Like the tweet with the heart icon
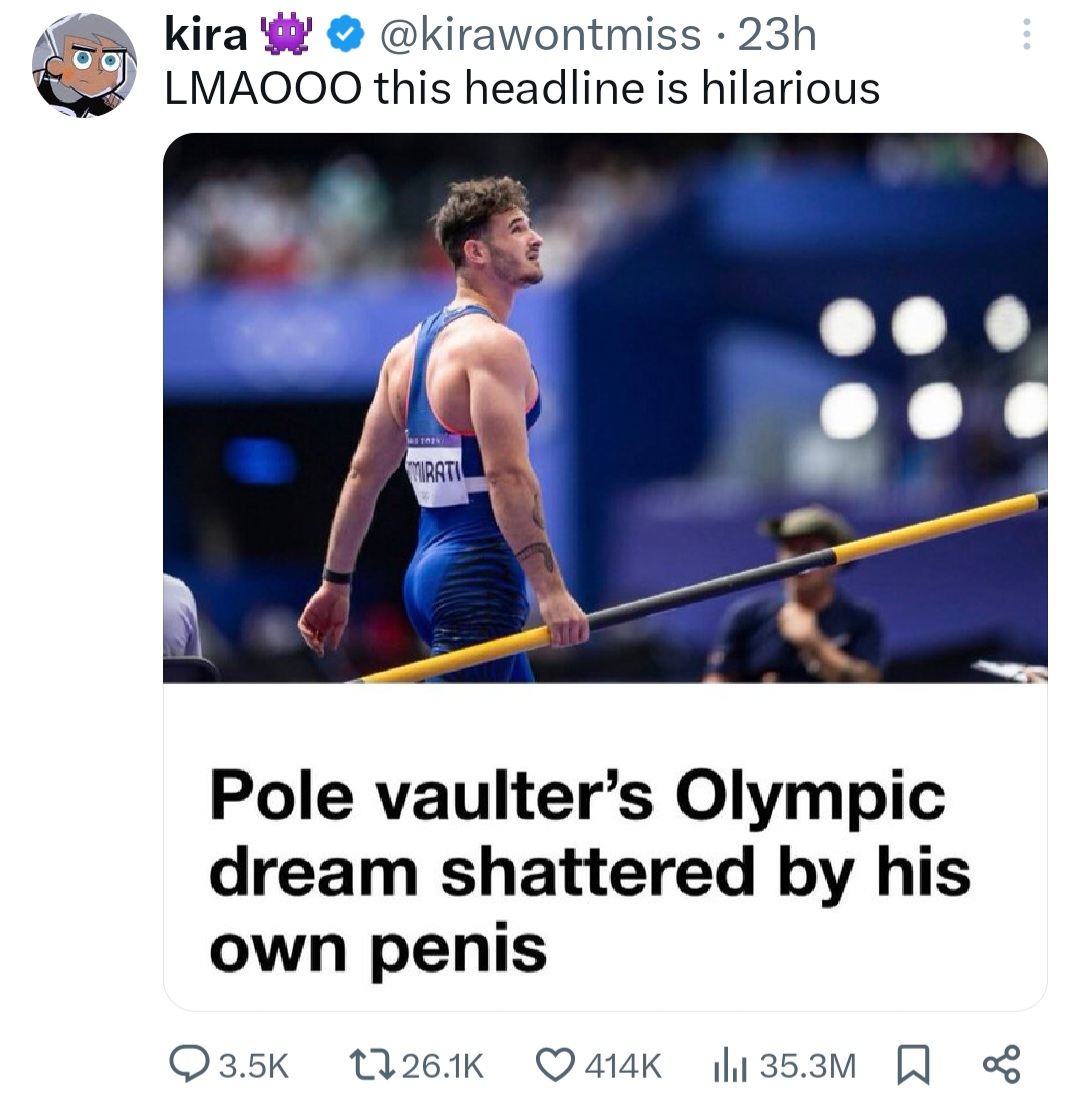 coord(557,1065)
